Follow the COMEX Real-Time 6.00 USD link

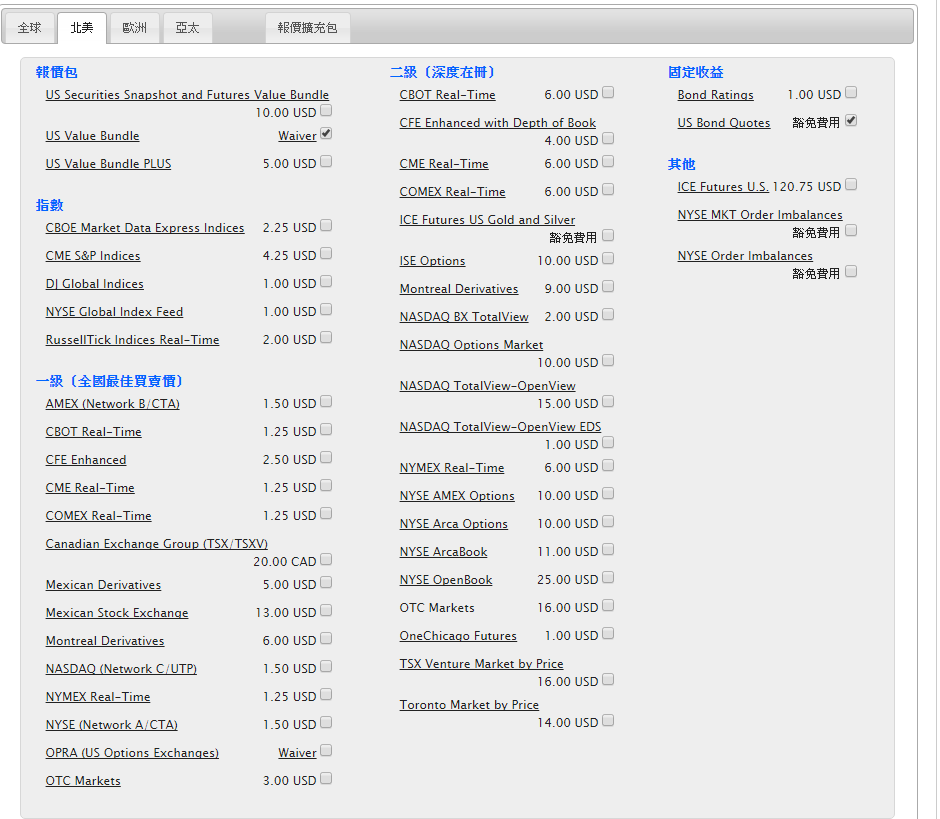click(x=453, y=192)
